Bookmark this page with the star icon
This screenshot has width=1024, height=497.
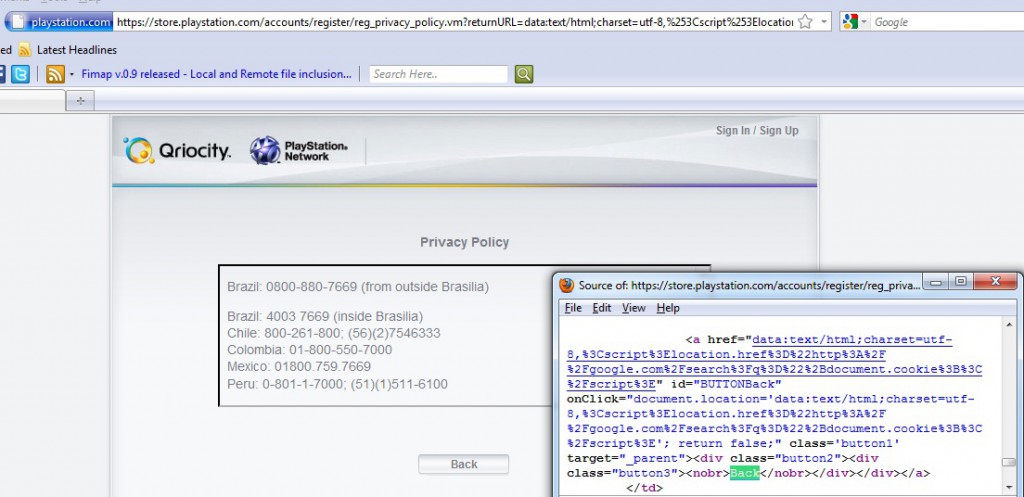pyautogui.click(x=805, y=22)
